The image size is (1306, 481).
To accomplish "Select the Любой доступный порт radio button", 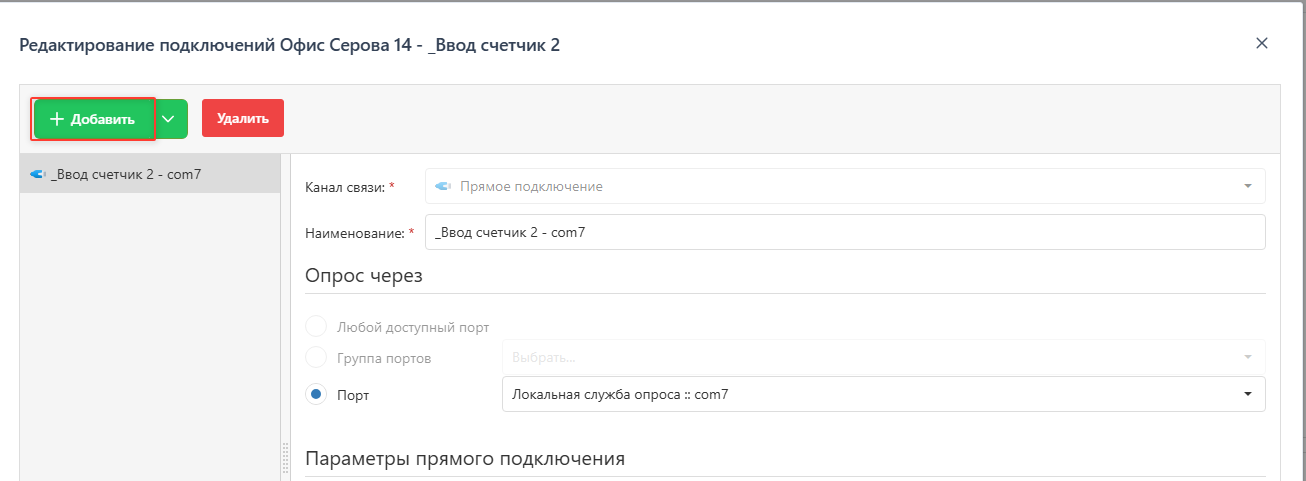I will tap(316, 327).
